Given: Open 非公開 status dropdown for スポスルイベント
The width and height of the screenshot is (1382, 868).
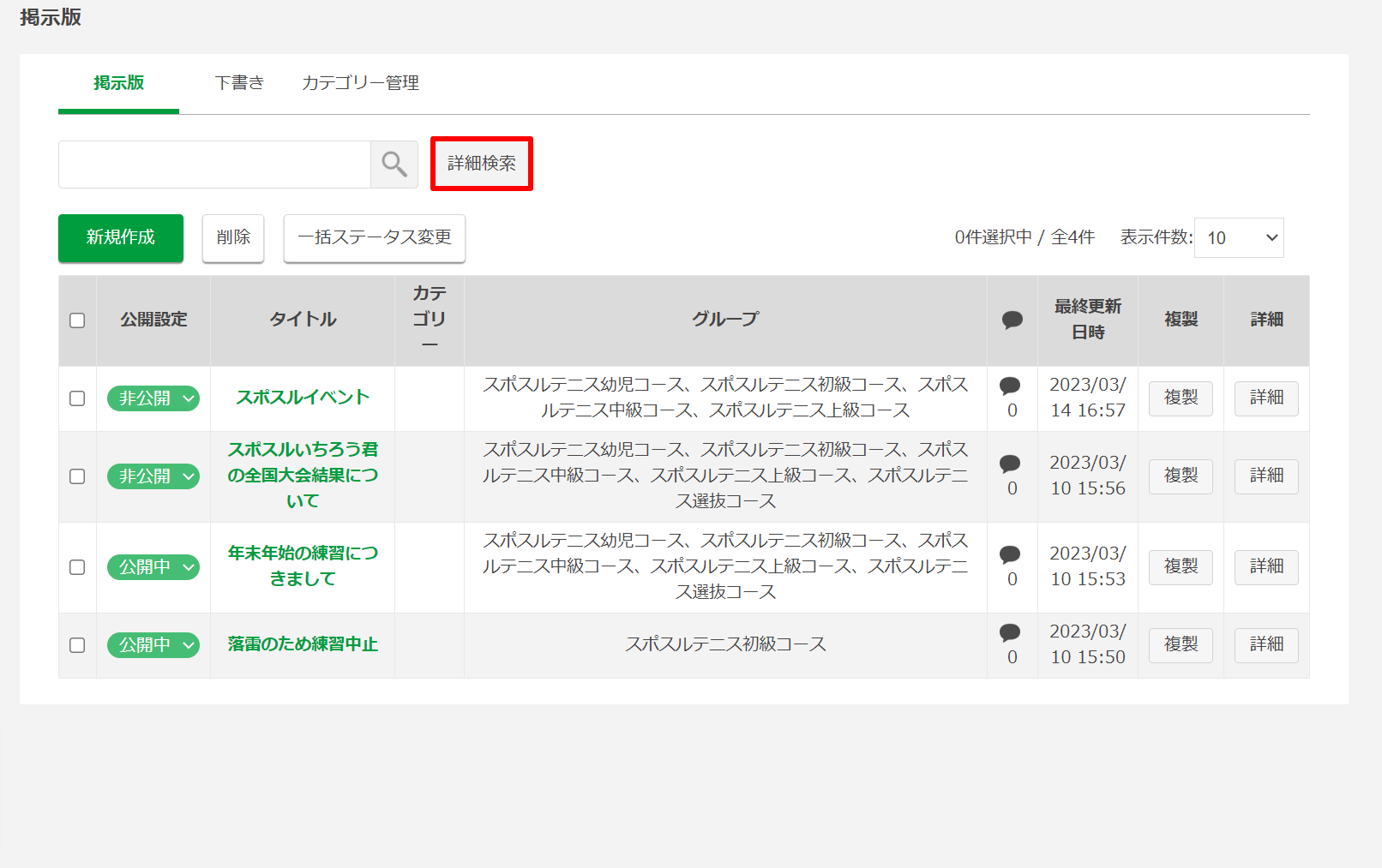Looking at the screenshot, I should click(x=153, y=398).
